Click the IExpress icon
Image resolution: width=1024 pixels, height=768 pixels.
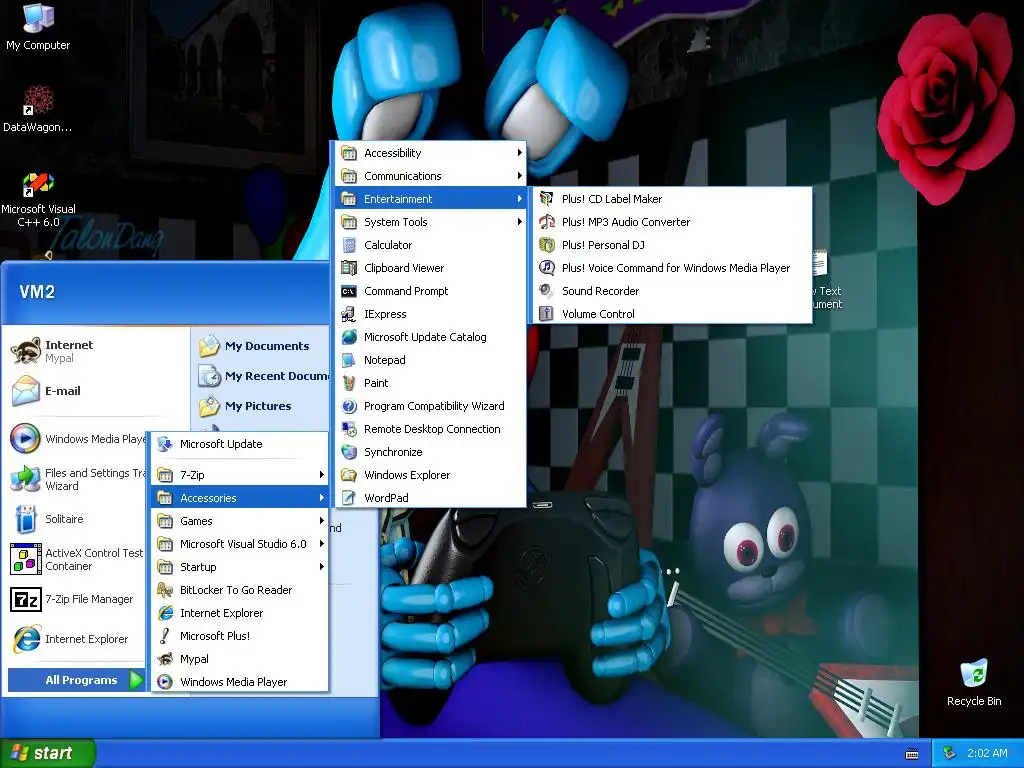(x=349, y=314)
